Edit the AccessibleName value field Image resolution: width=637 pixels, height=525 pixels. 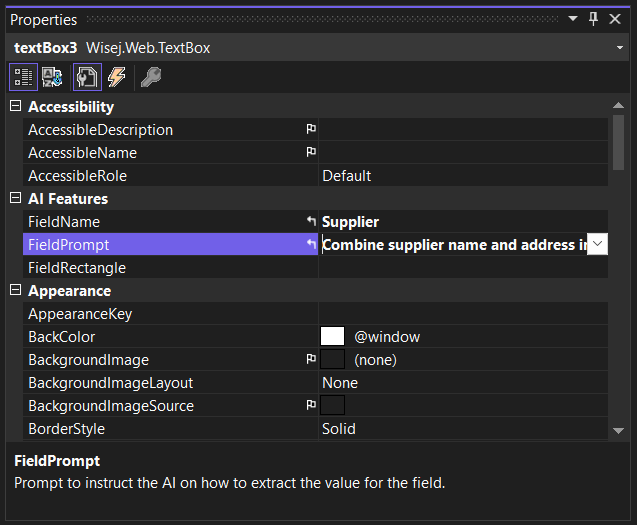[x=464, y=153]
